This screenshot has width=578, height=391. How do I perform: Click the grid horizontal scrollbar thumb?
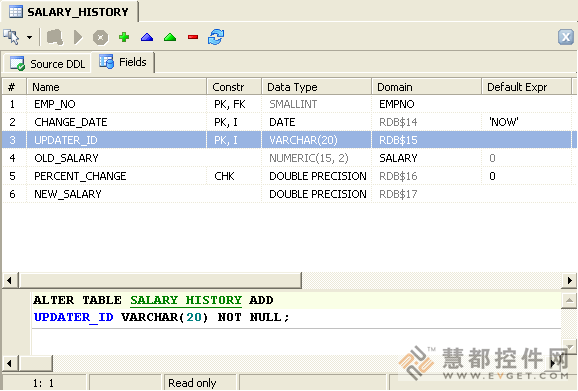(161, 280)
